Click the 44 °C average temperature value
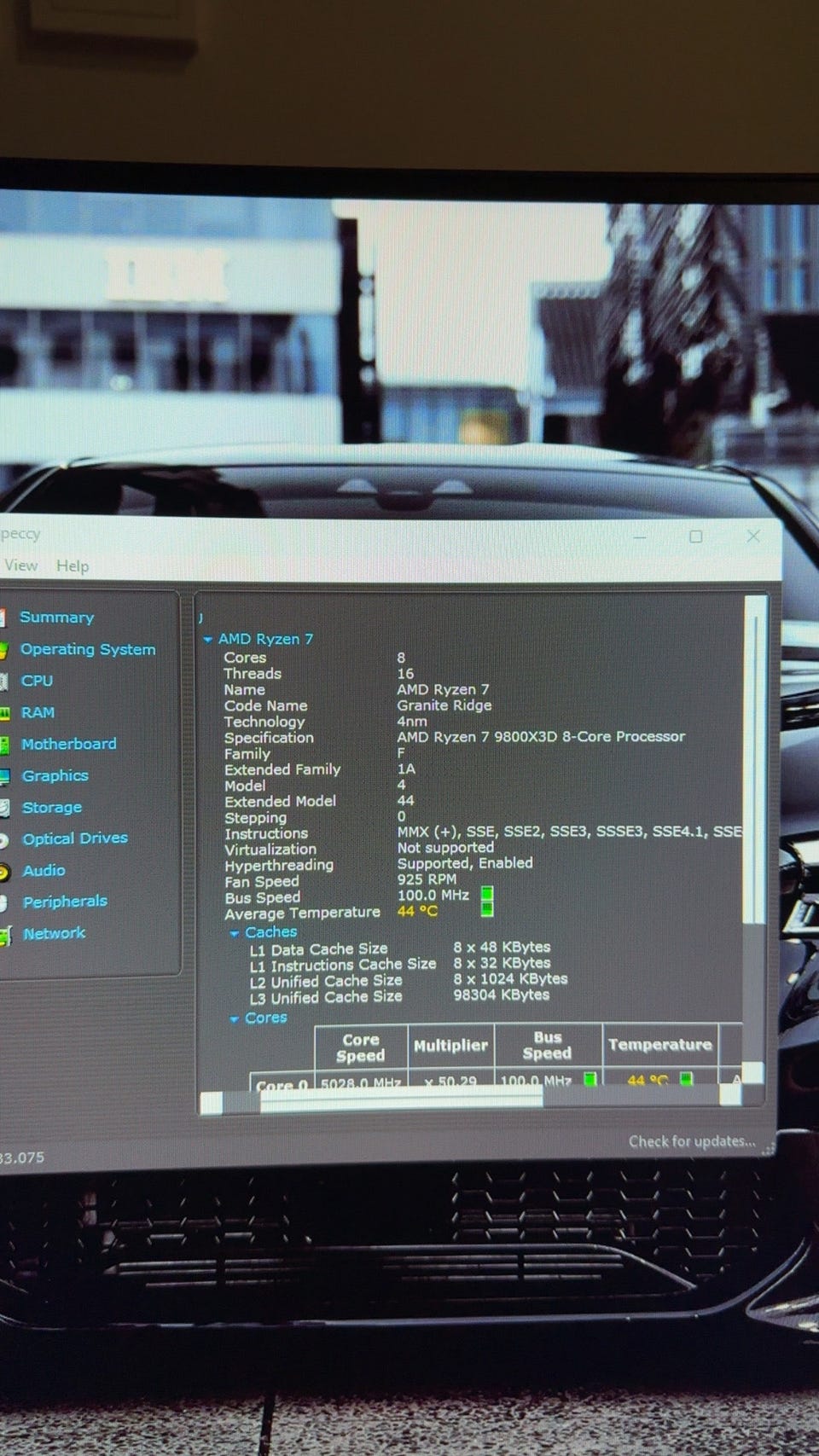The height and width of the screenshot is (1456, 819). [x=417, y=911]
